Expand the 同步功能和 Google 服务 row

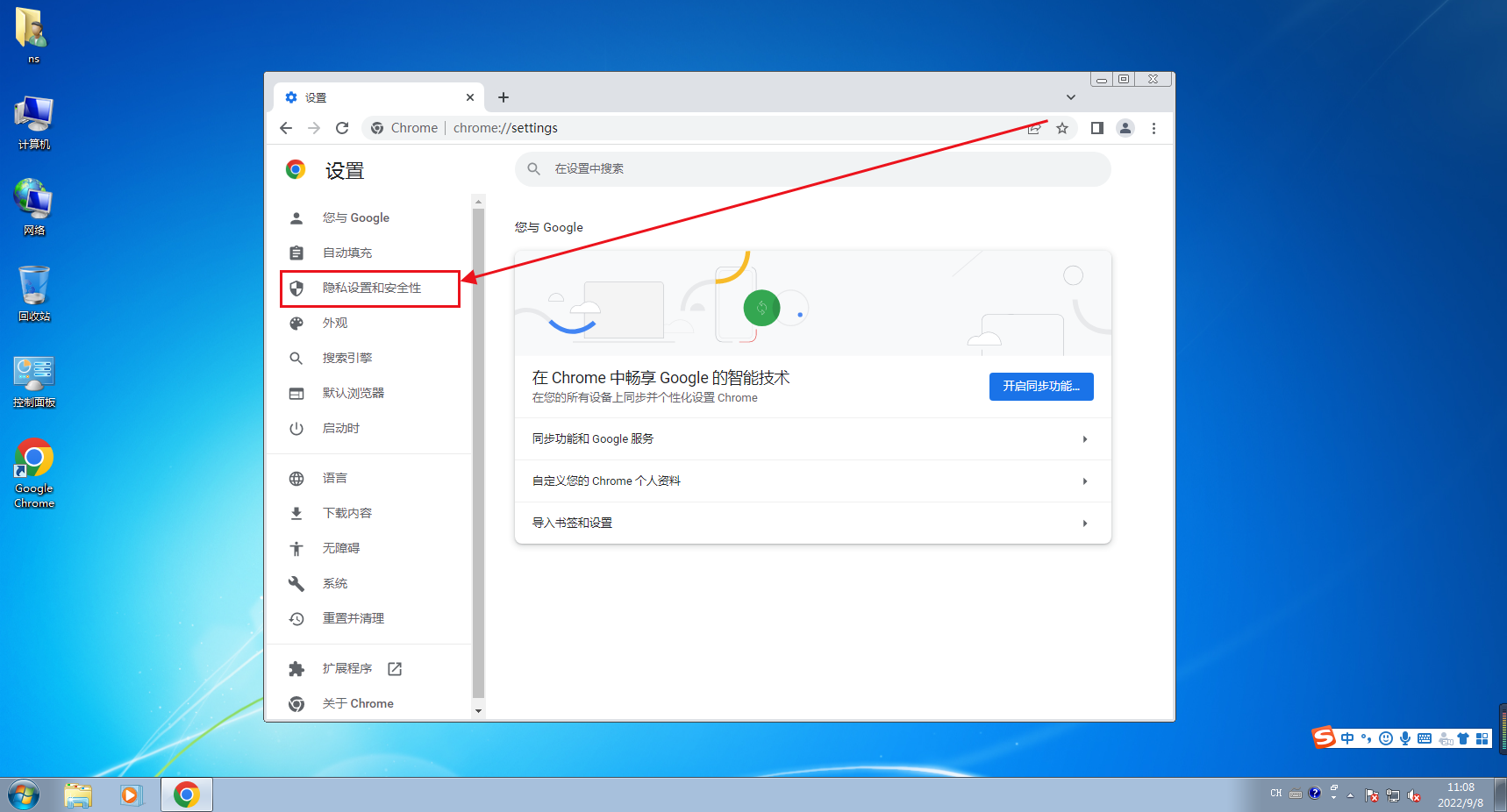click(813, 439)
